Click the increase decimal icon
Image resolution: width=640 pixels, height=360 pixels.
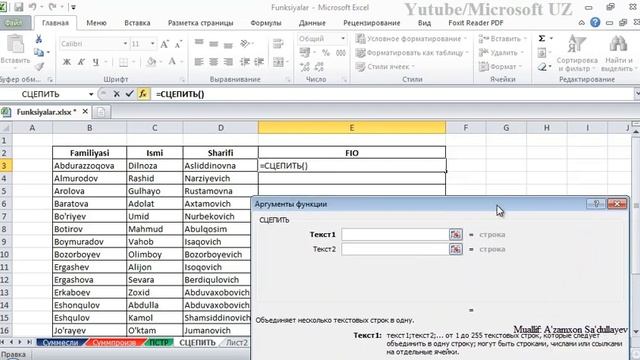304,67
